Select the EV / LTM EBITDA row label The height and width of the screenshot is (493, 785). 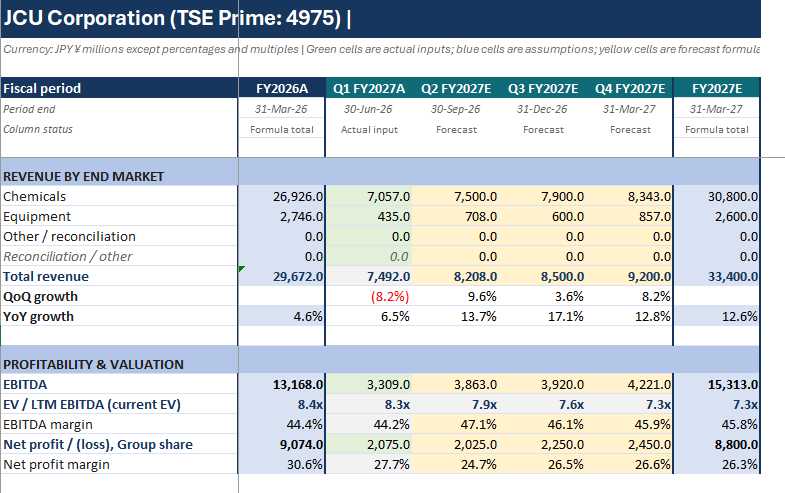tap(119, 404)
